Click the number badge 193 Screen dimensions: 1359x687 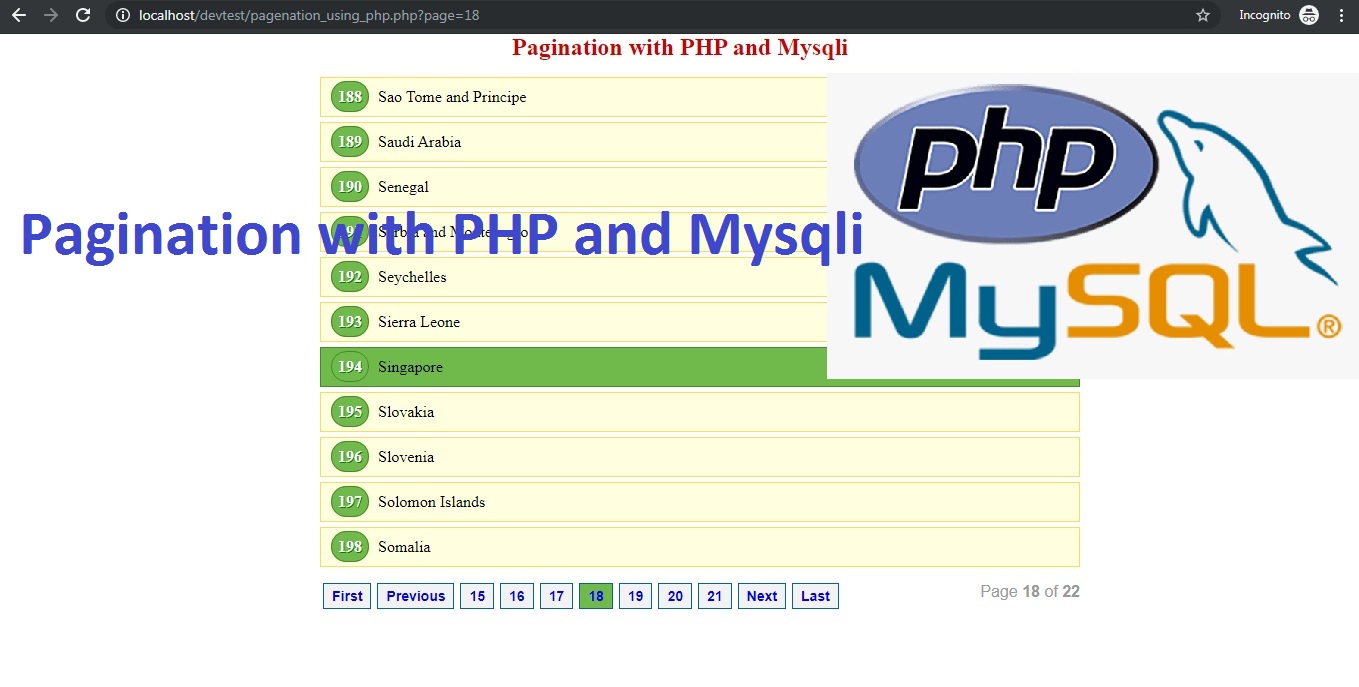click(x=350, y=322)
